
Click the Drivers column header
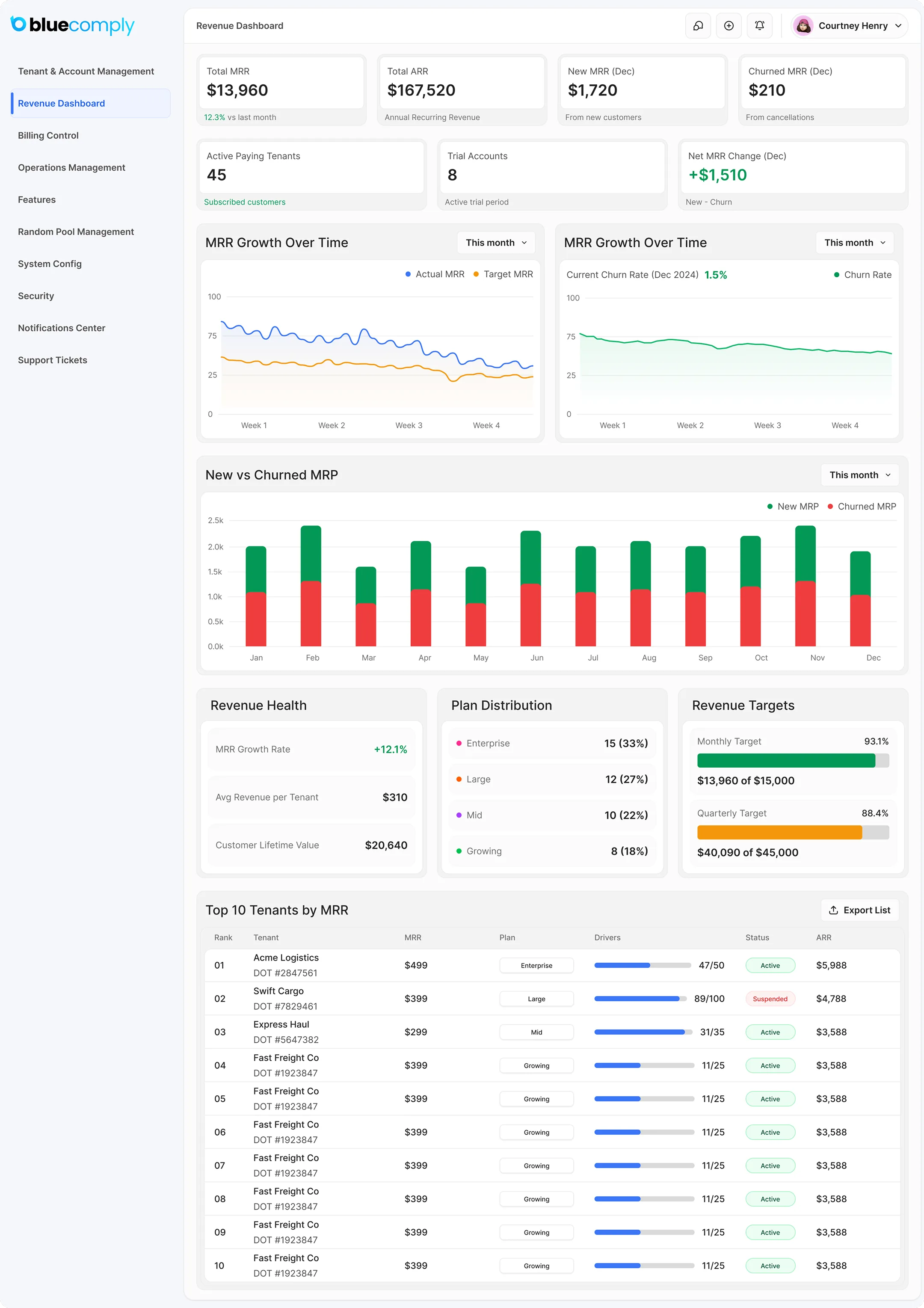[x=607, y=938]
